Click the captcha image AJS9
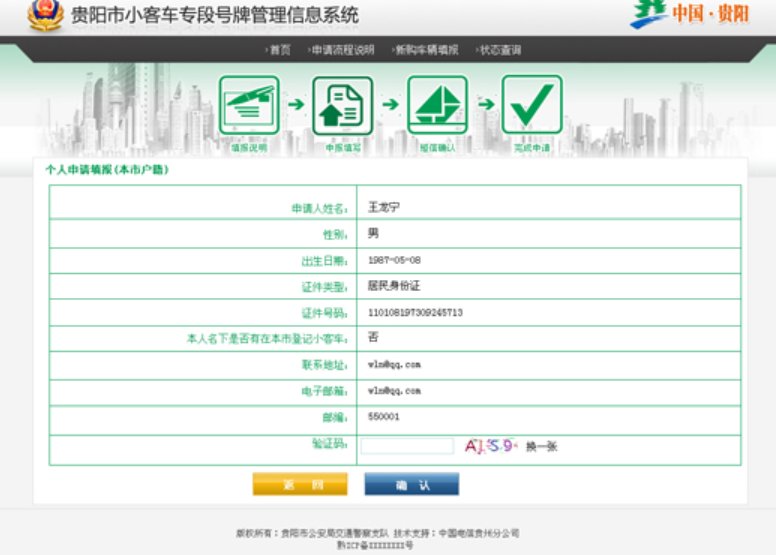 pyautogui.click(x=490, y=446)
